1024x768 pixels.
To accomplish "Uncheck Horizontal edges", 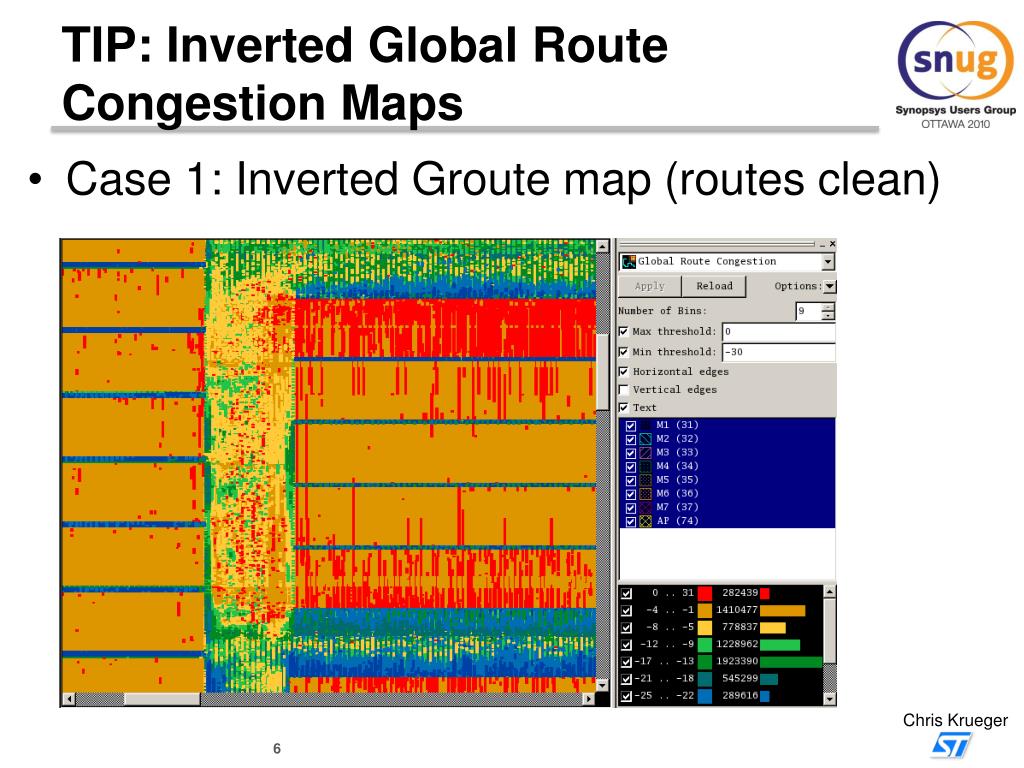I will click(624, 371).
